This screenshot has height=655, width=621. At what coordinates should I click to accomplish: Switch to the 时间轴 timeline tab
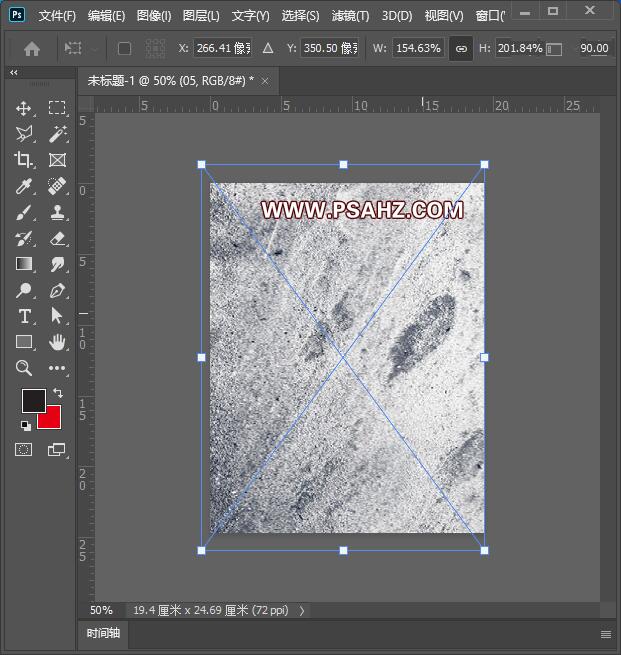point(103,633)
